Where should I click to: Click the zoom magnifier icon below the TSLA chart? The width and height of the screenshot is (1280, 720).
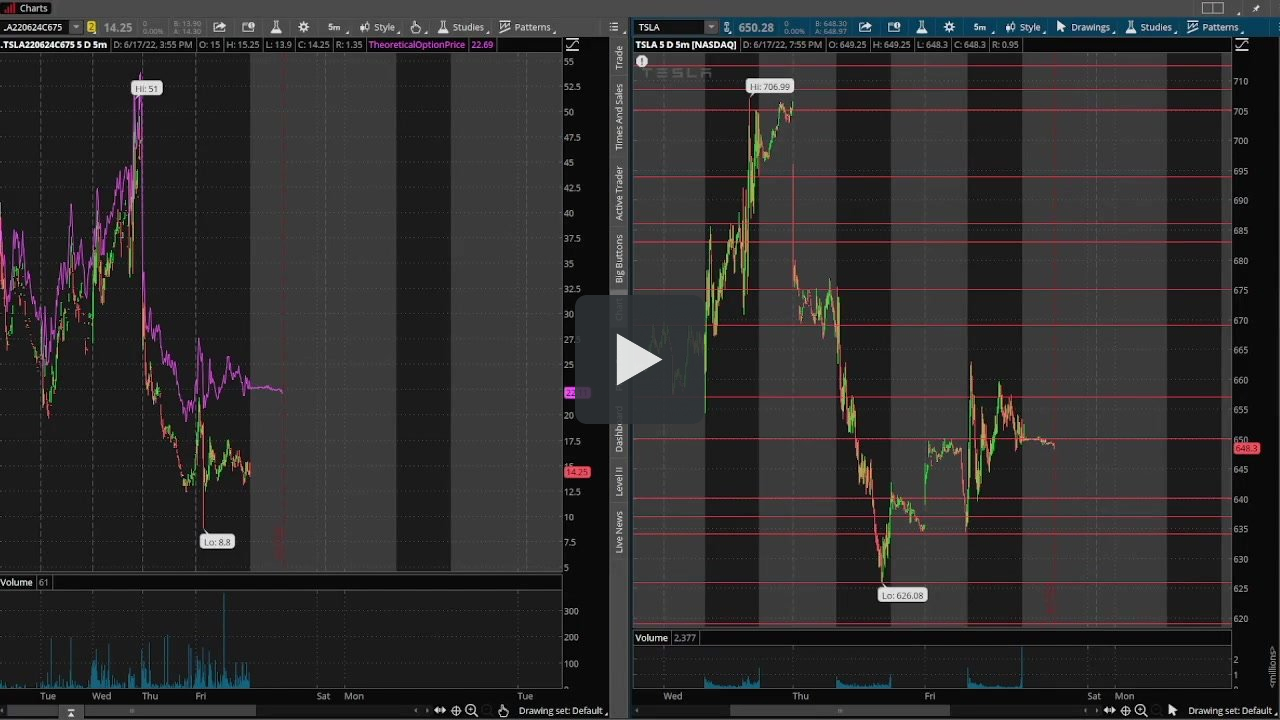tap(1140, 710)
